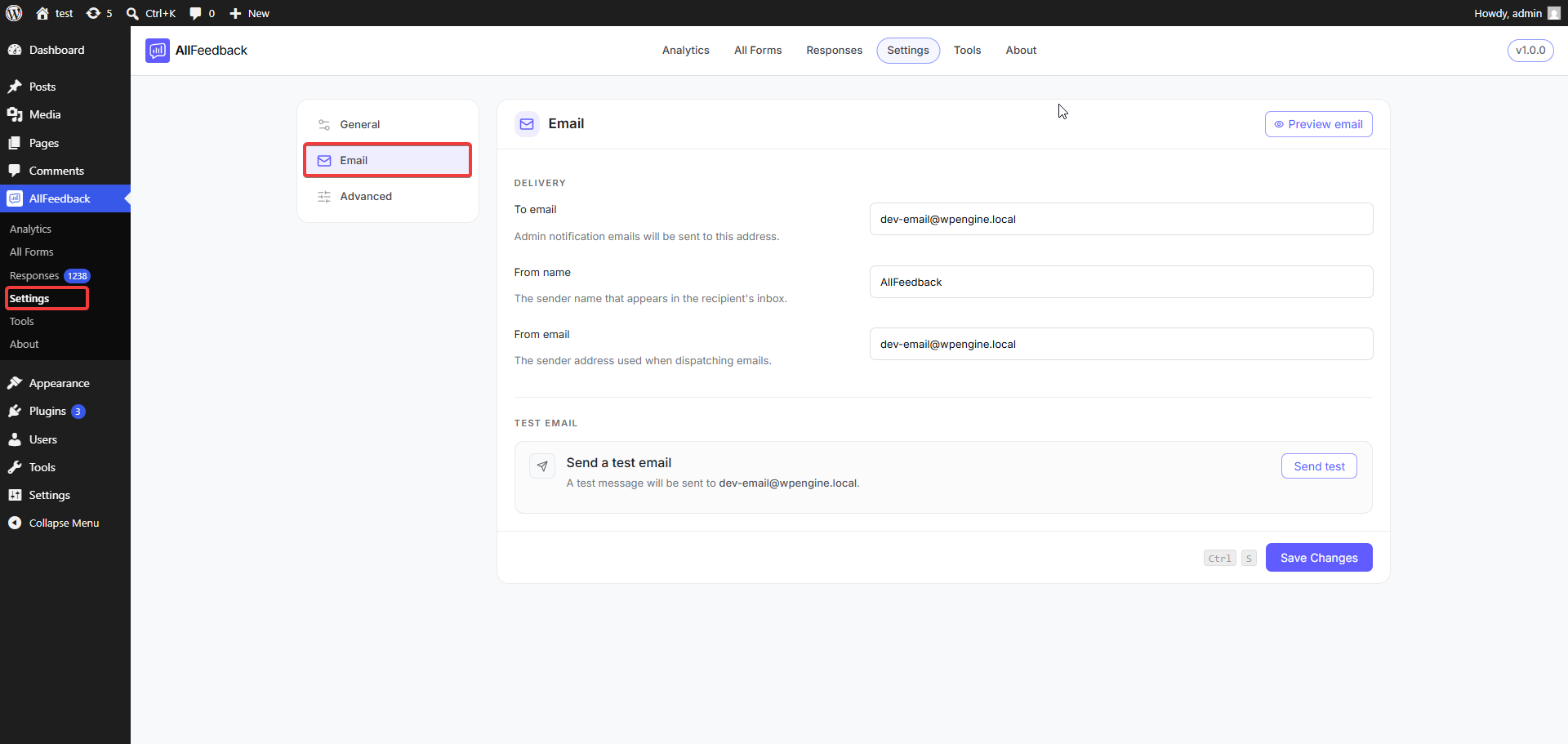Click the Dashboard gauge icon
The image size is (1568, 744).
[x=15, y=50]
